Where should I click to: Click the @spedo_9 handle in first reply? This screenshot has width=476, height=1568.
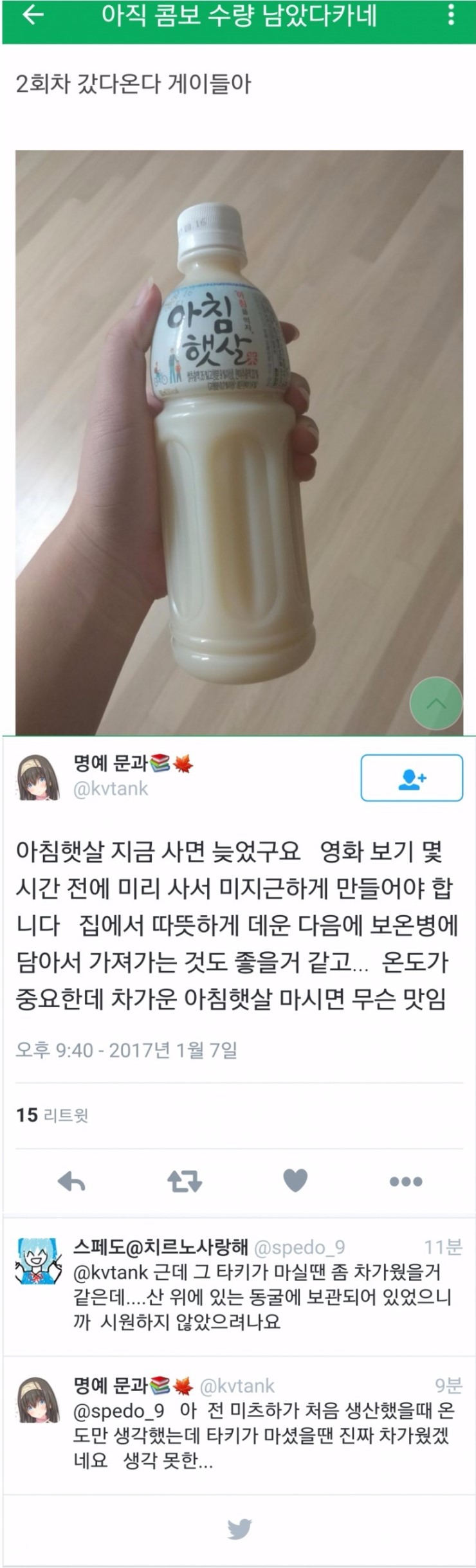point(300,1248)
